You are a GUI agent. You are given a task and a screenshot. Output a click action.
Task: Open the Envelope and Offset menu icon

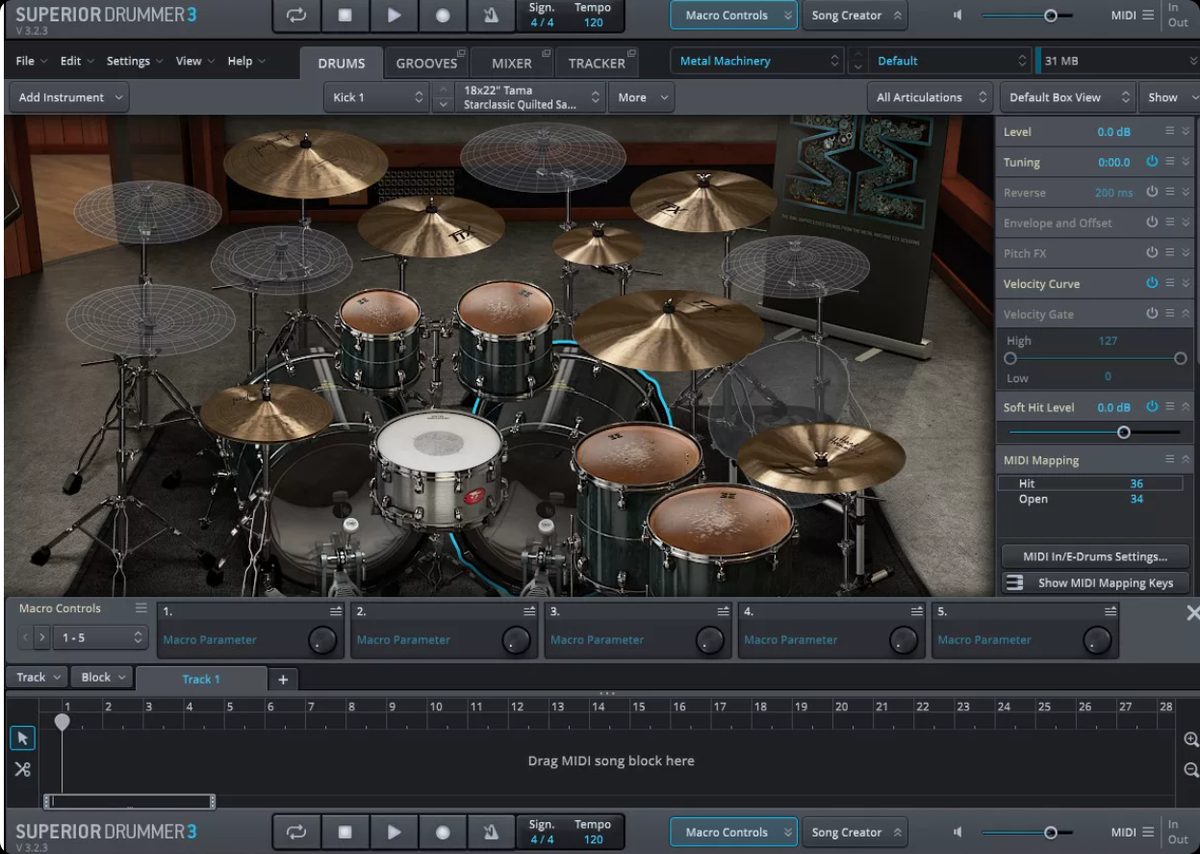[1170, 222]
